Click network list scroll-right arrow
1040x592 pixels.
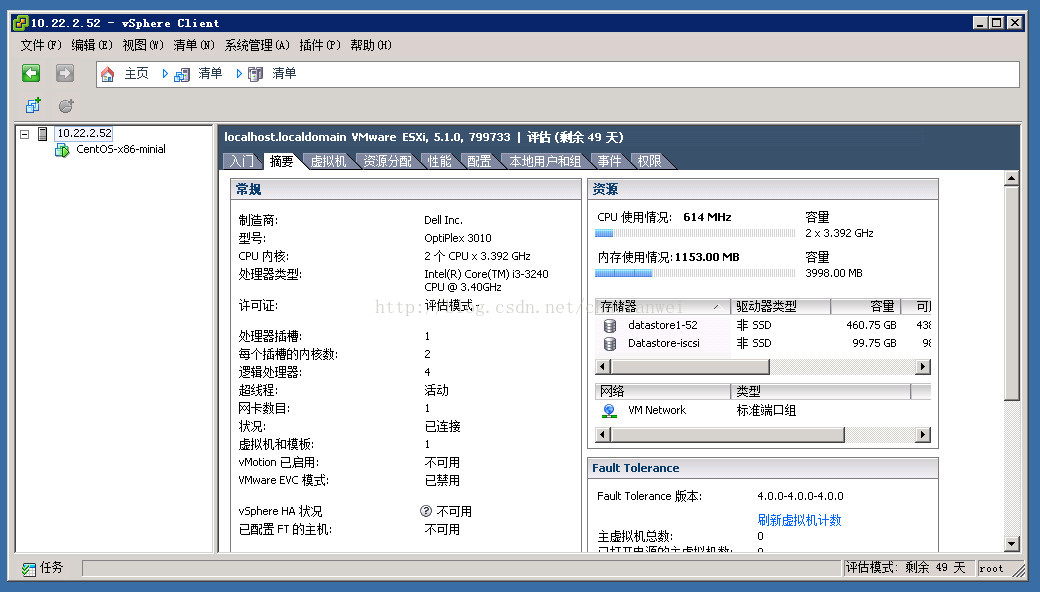tap(923, 435)
